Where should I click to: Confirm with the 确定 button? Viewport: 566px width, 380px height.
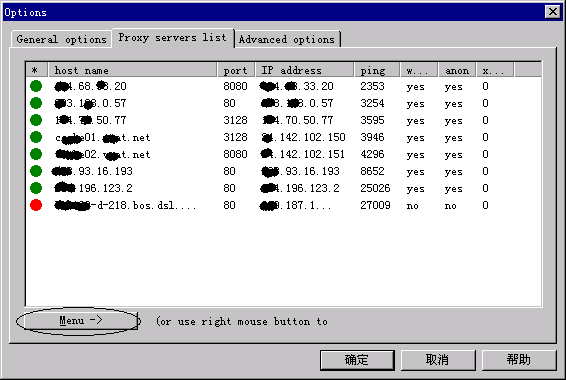357,360
